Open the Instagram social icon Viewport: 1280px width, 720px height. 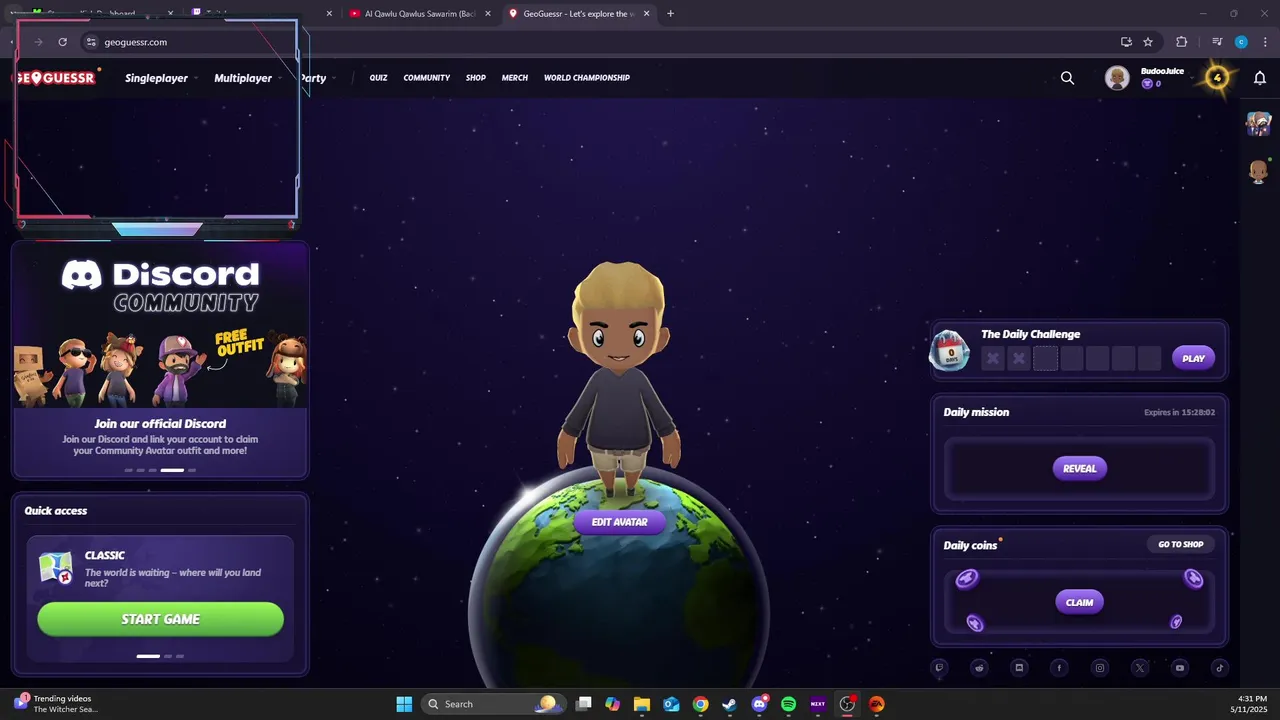tap(1100, 668)
